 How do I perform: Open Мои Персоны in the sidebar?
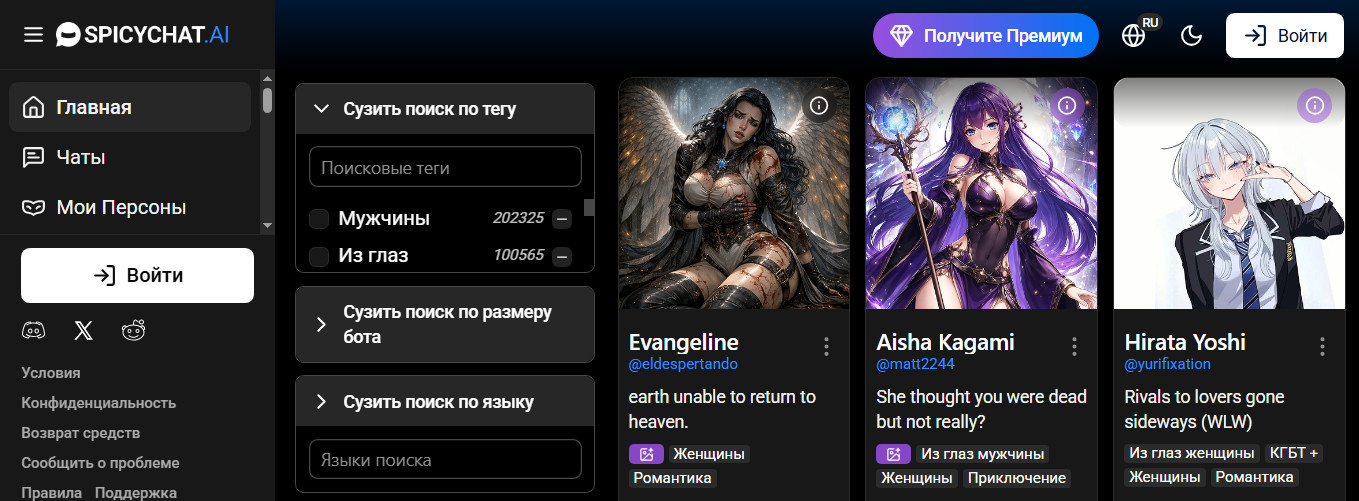[120, 207]
